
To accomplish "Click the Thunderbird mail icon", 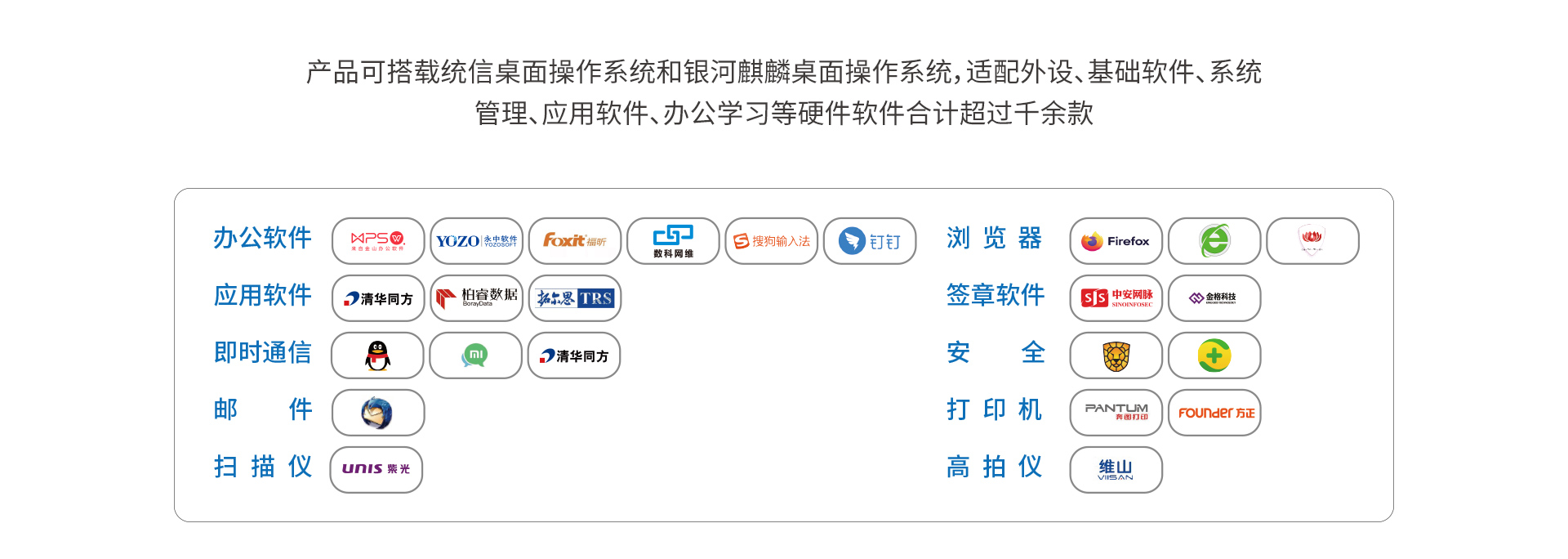I will tap(378, 413).
